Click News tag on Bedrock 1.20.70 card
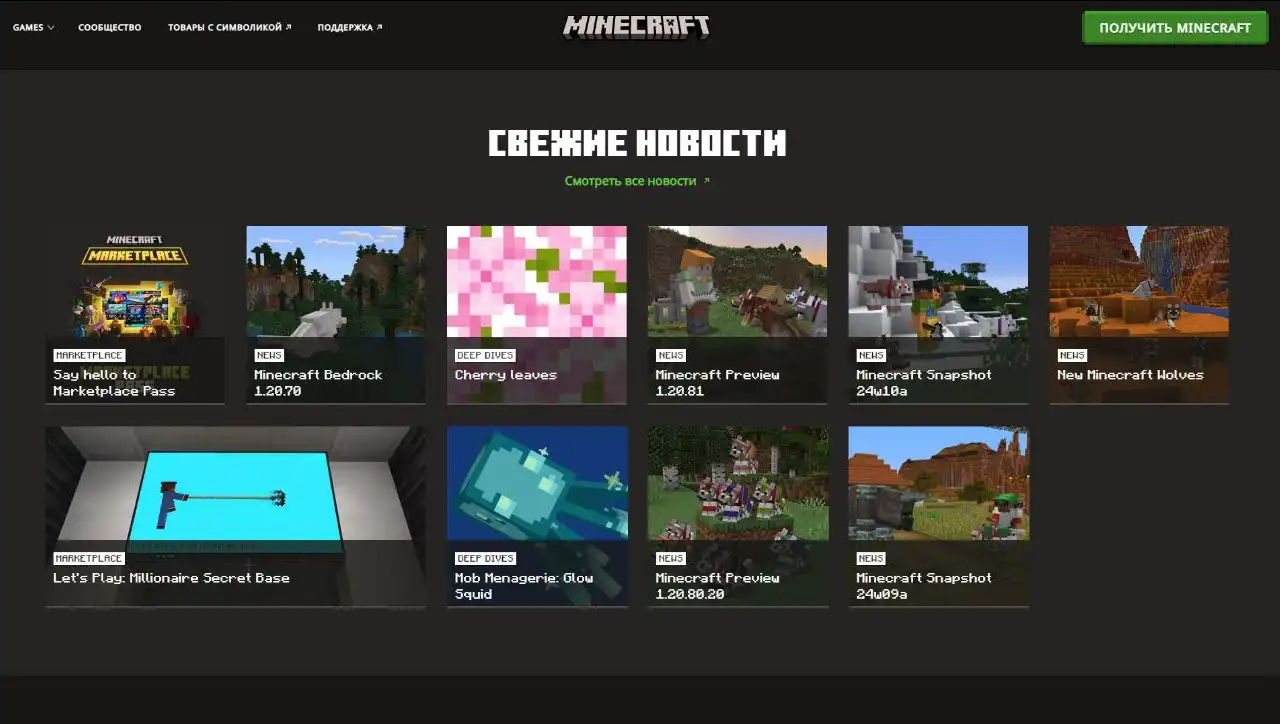Viewport: 1280px width, 724px height. (269, 355)
